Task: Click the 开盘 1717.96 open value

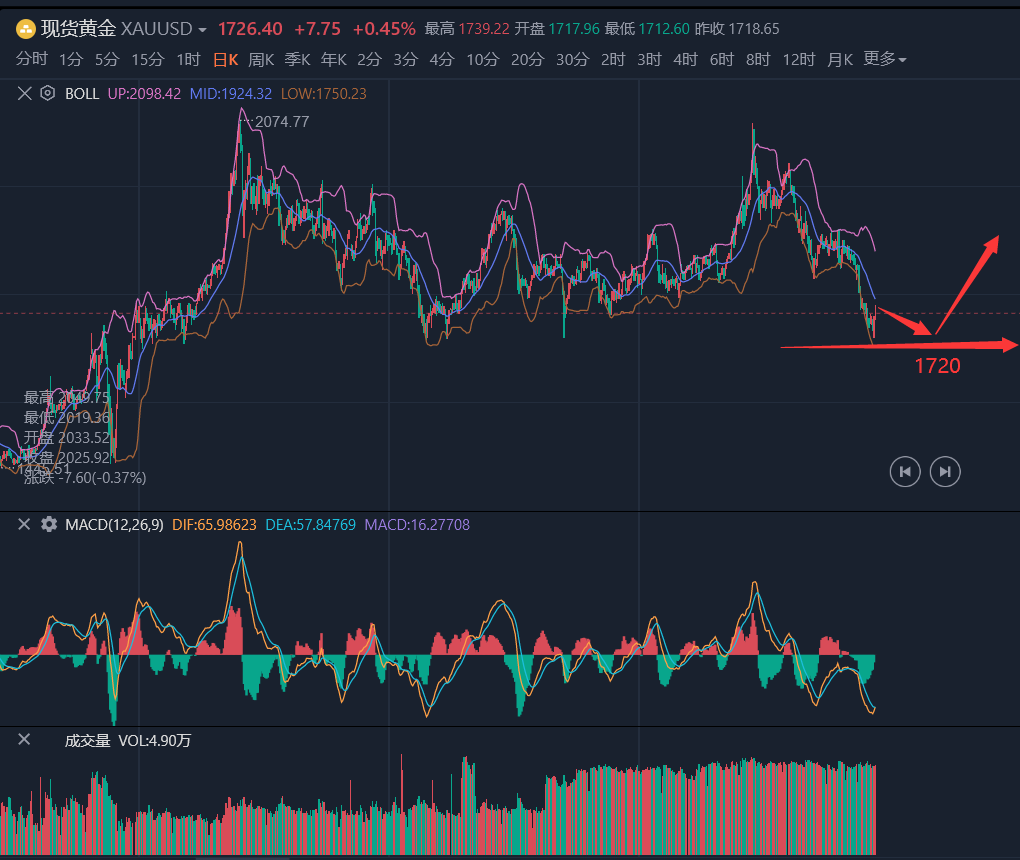Action: point(557,29)
